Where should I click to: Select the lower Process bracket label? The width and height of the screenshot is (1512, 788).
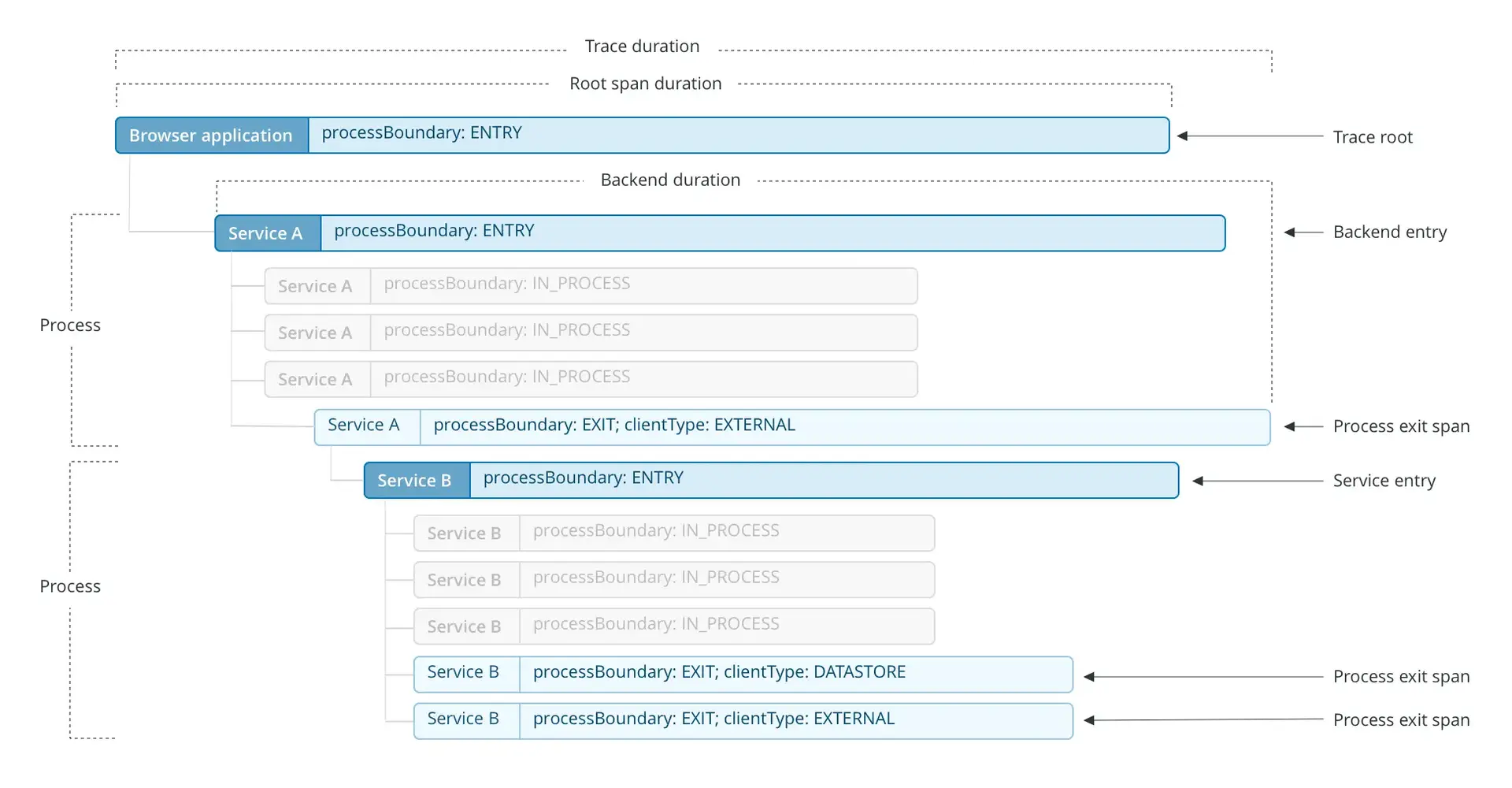(69, 585)
